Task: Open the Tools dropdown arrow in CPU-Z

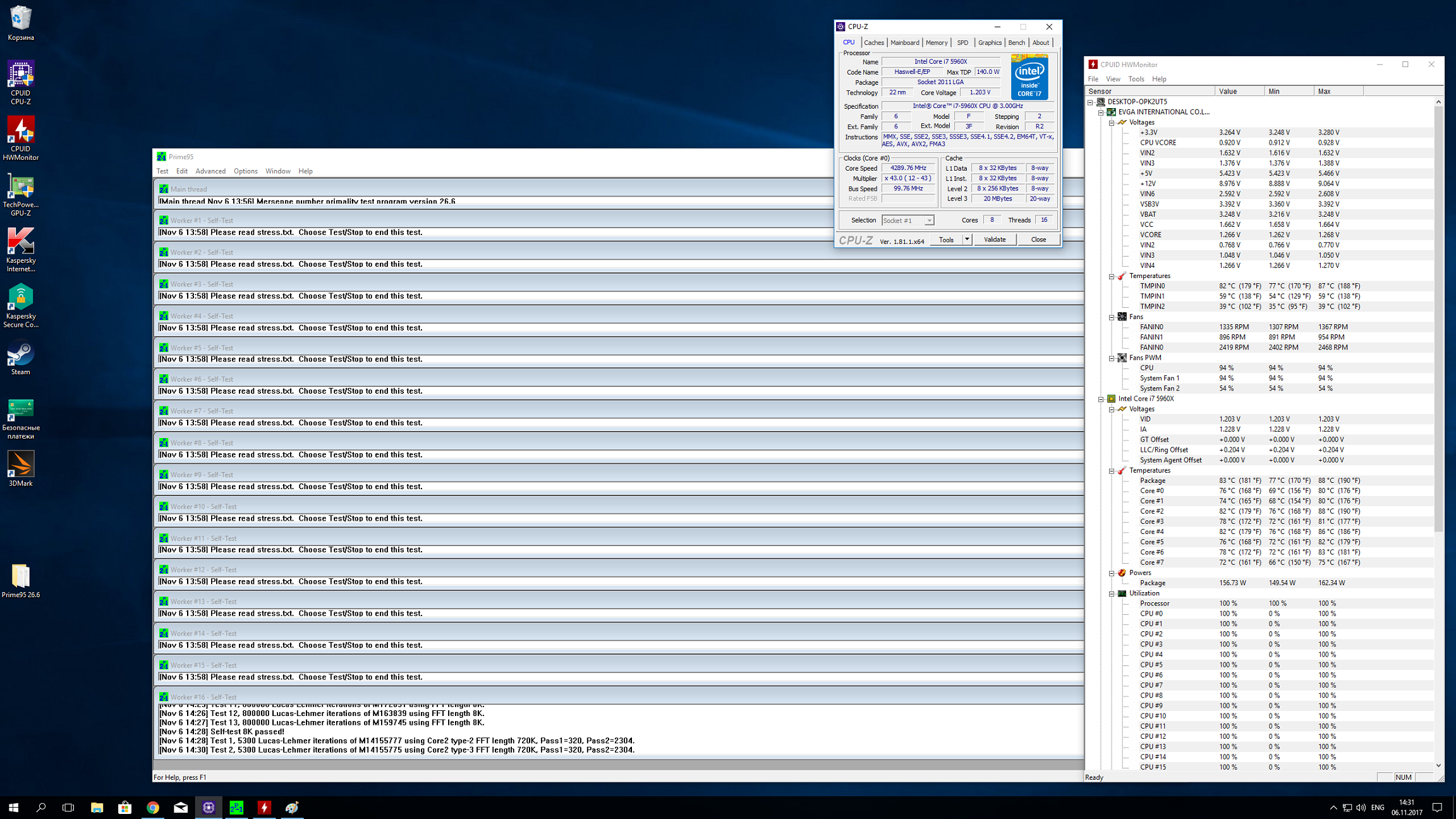Action: pyautogui.click(x=966, y=240)
